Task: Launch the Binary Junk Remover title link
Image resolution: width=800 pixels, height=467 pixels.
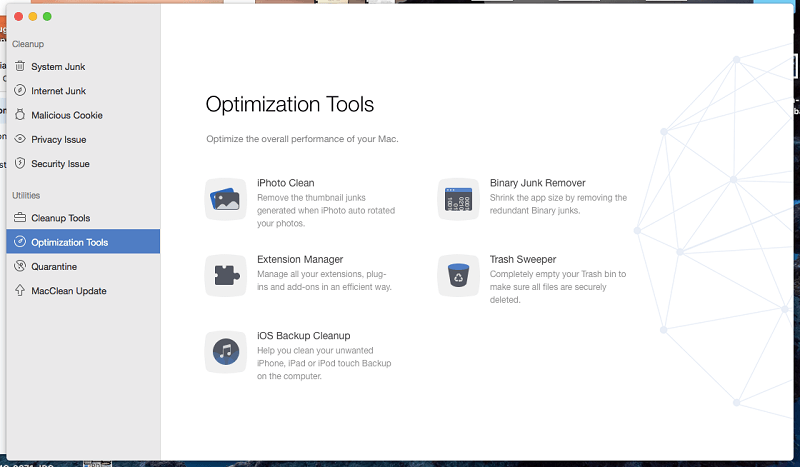Action: coord(537,183)
